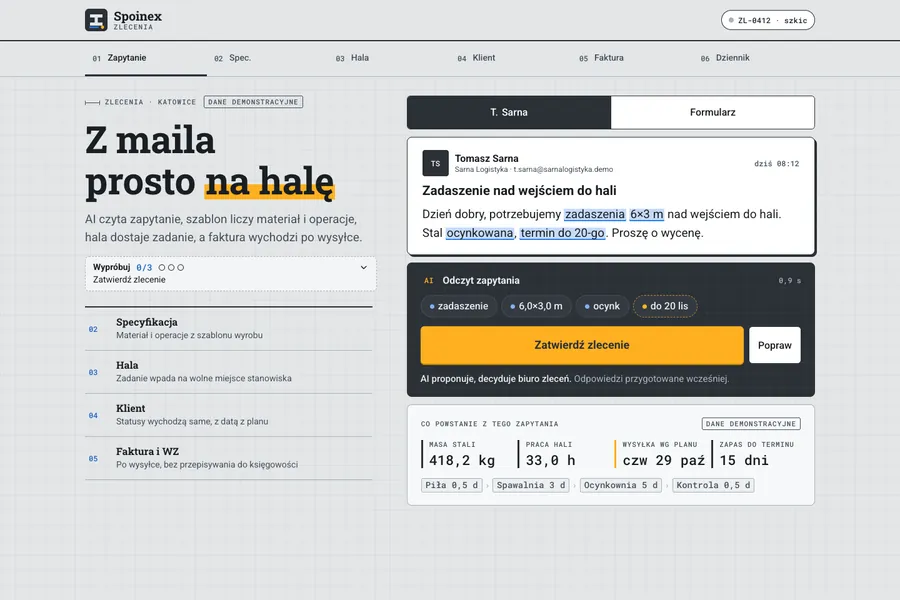900x600 pixels.
Task: Open the 02 Specyfikacja list row
Action: (x=228, y=329)
